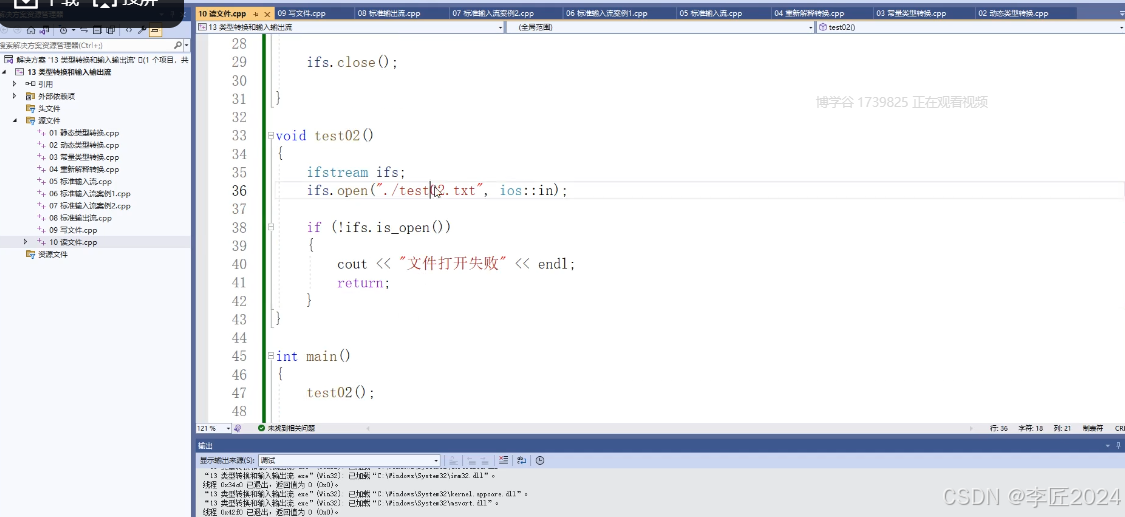
Task: Click the 未找到相关问题 status indicator
Action: 286,428
